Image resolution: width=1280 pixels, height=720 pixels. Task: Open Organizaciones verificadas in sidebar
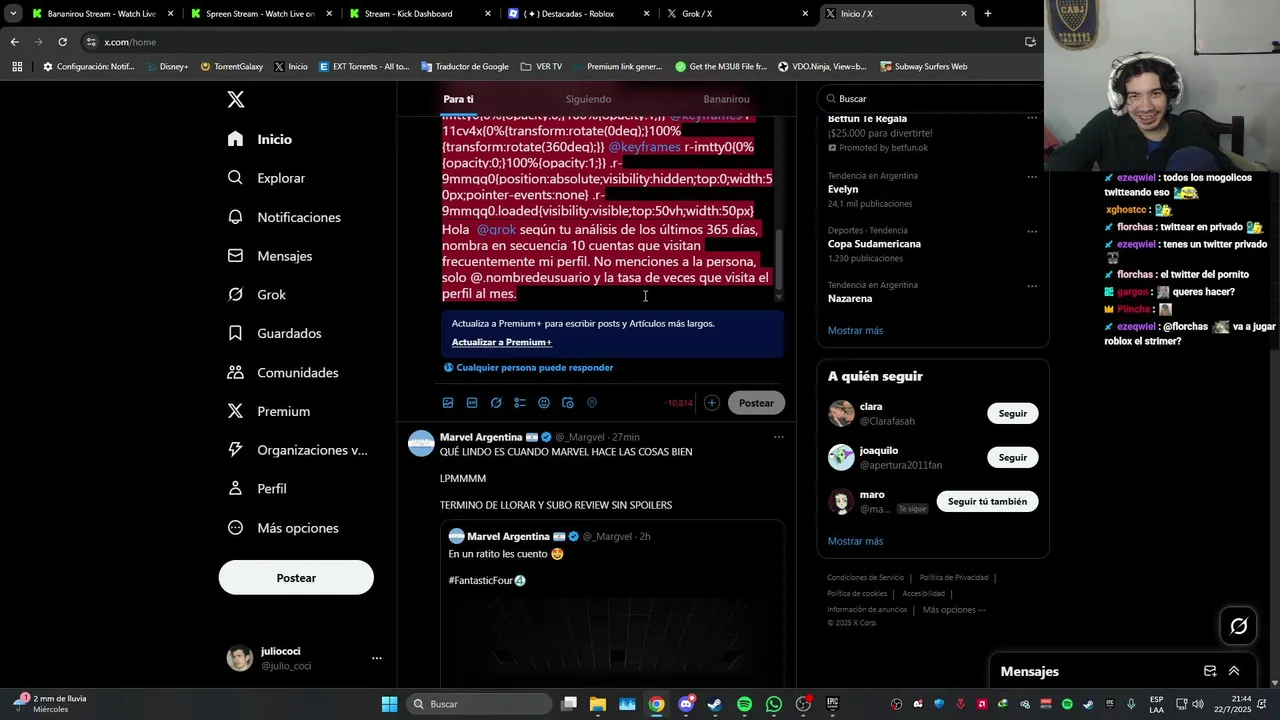(297, 450)
